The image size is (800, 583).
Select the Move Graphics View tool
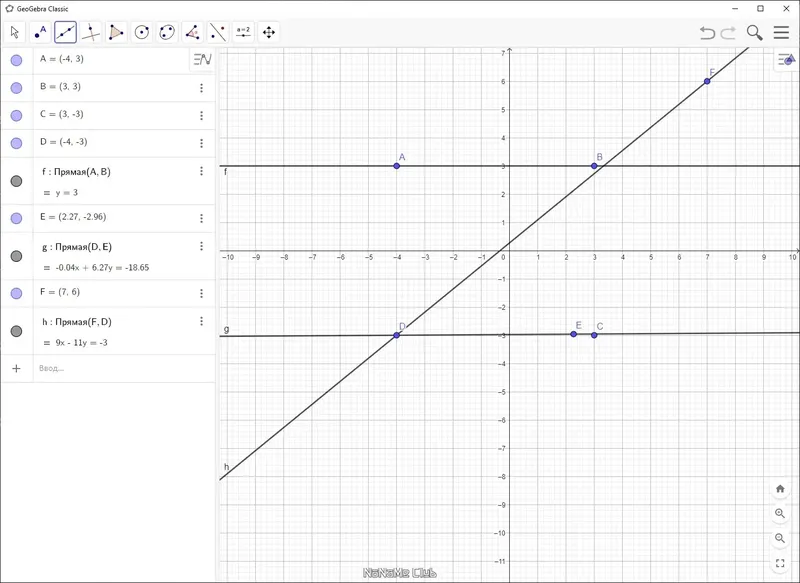[x=269, y=32]
